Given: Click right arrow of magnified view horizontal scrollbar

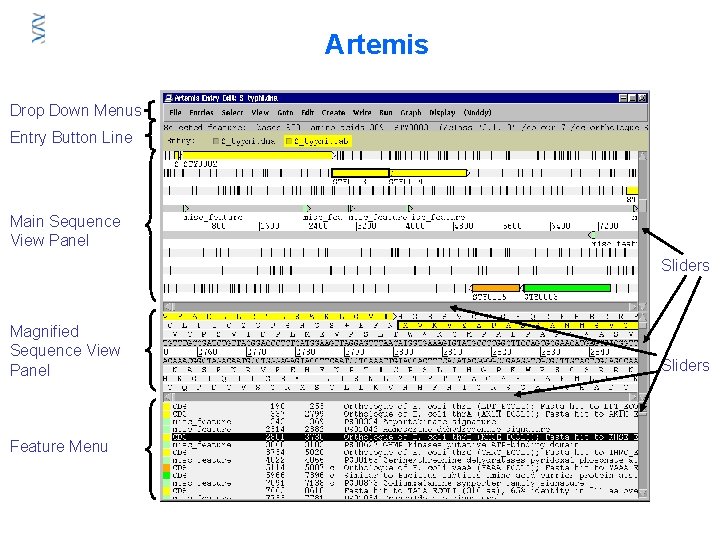Looking at the screenshot, I should (633, 397).
